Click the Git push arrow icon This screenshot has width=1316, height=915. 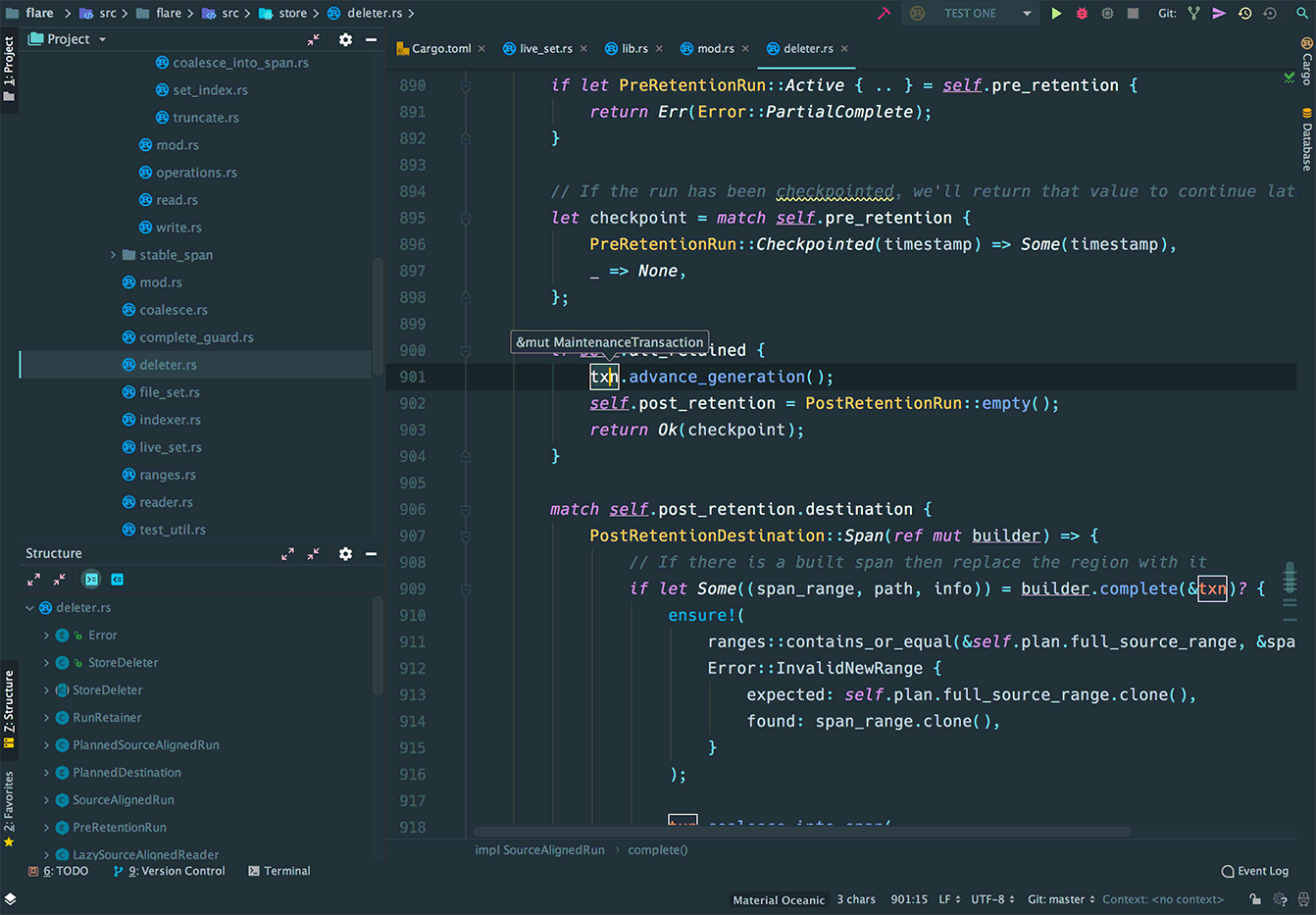coord(1219,14)
